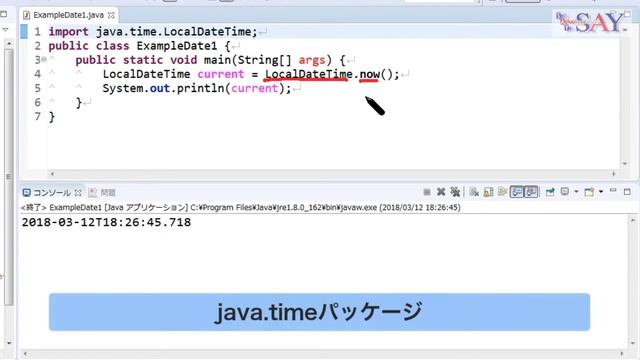Maximize the console panel
Screen dimensions: 640x360
pos(627,191)
